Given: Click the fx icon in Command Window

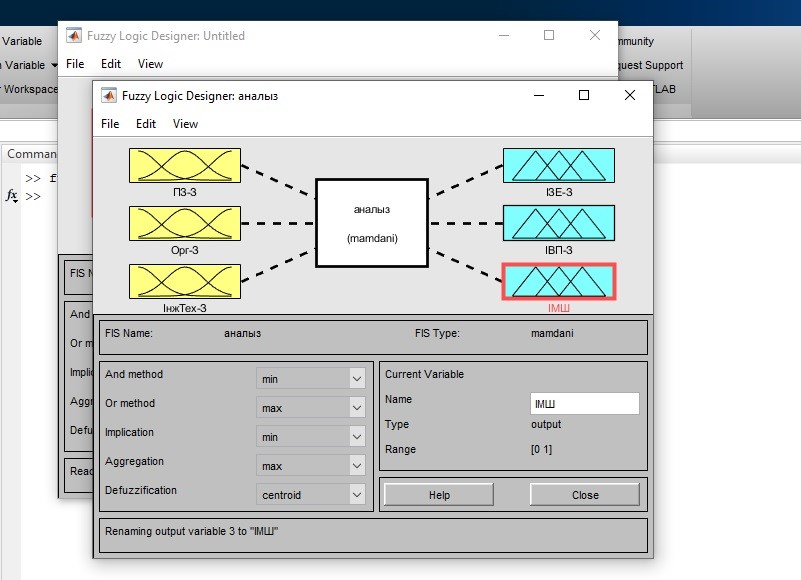Looking at the screenshot, I should [11, 195].
